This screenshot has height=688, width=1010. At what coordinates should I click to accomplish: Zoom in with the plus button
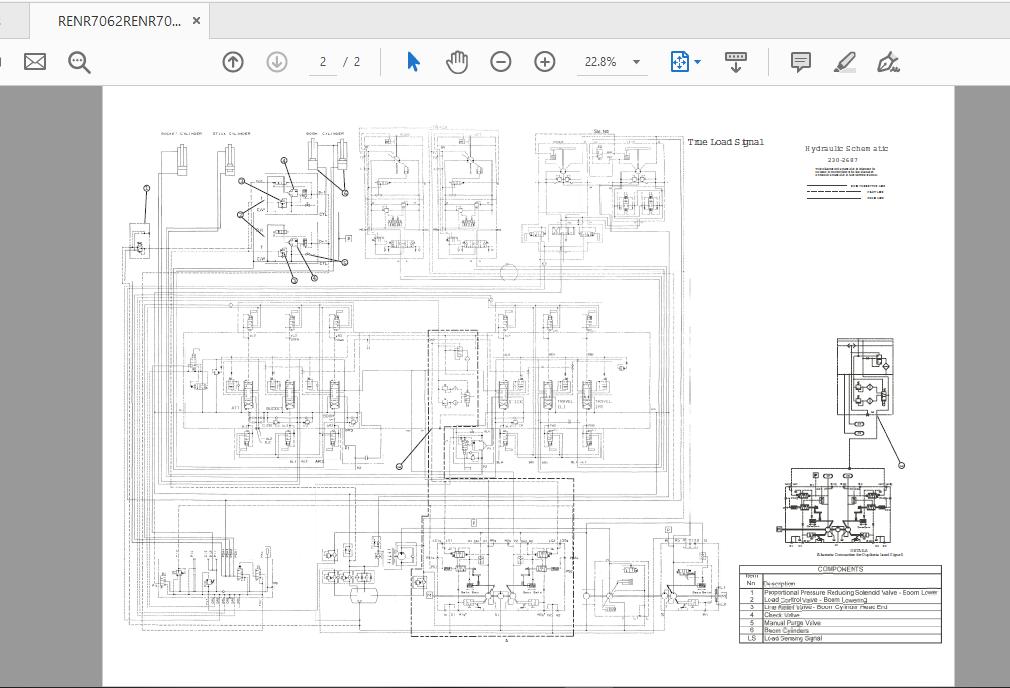pyautogui.click(x=545, y=62)
